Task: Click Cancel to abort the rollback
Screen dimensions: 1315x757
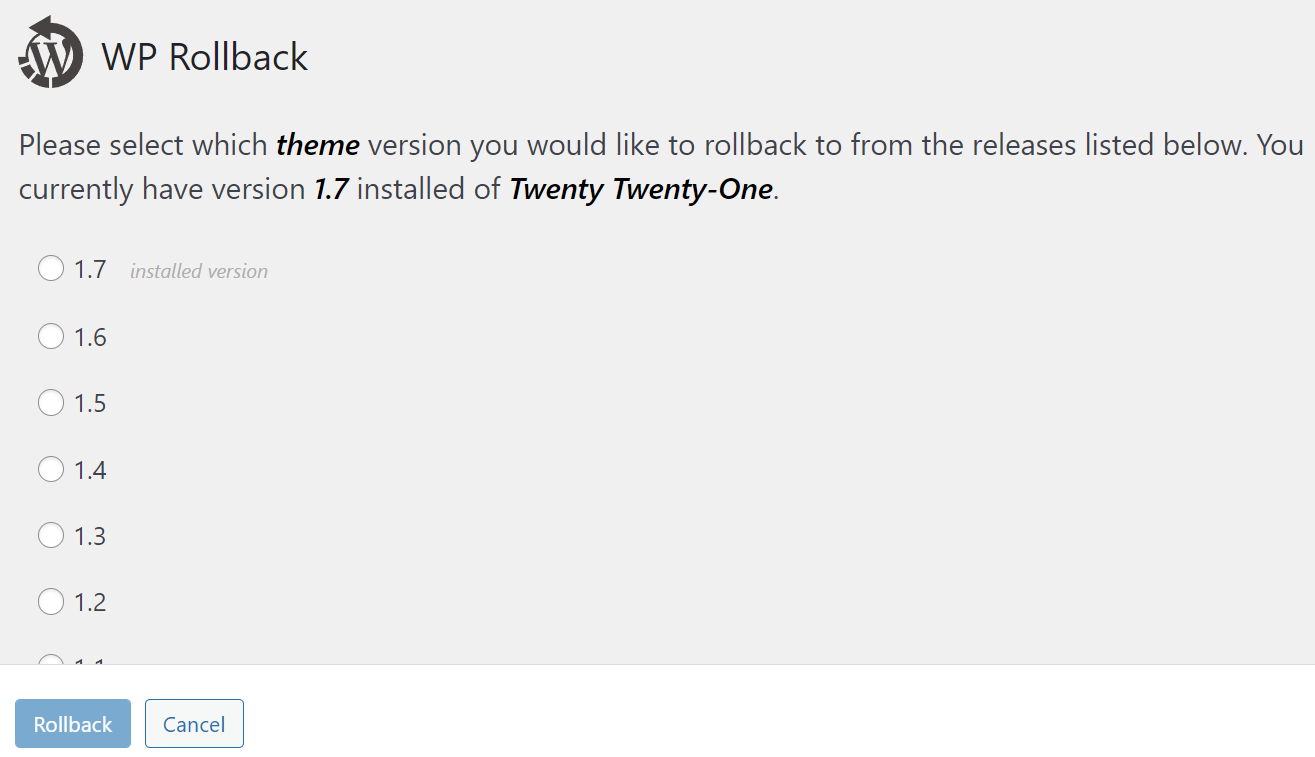Action: coord(194,723)
